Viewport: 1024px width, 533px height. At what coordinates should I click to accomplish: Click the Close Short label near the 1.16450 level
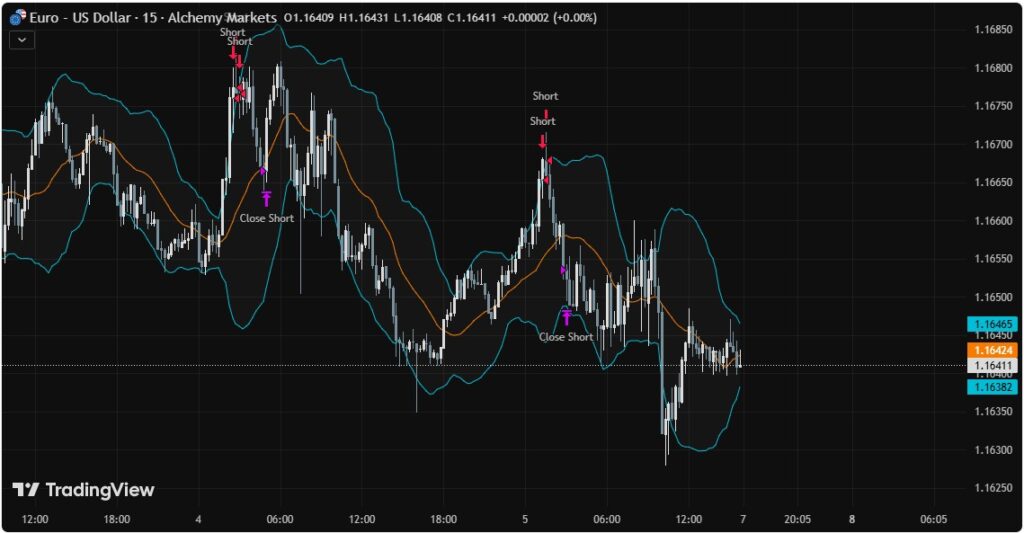point(566,337)
